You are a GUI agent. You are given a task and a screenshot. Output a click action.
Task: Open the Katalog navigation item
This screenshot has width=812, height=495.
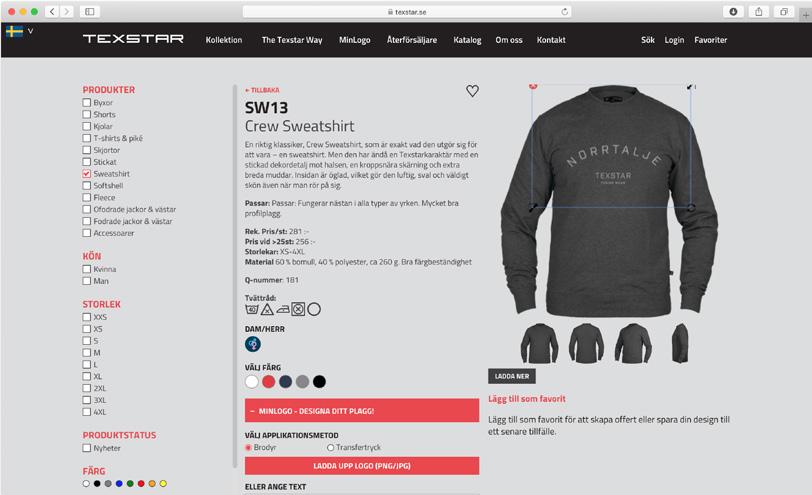(x=467, y=40)
